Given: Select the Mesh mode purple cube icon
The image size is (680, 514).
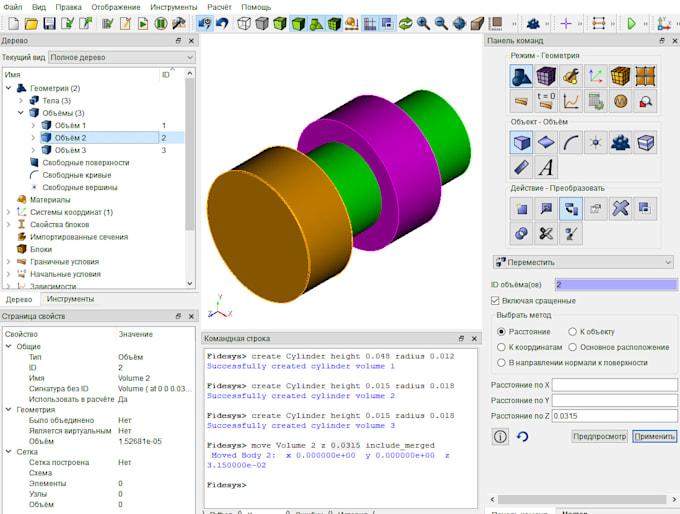Looking at the screenshot, I should tap(546, 77).
